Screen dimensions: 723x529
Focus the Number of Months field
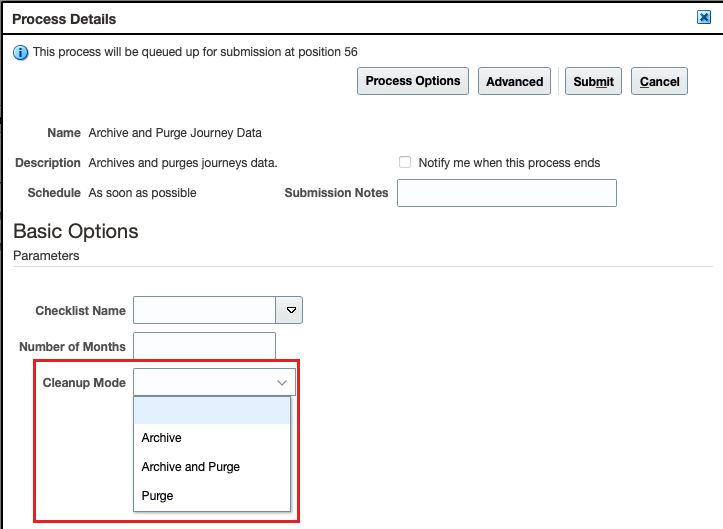204,346
